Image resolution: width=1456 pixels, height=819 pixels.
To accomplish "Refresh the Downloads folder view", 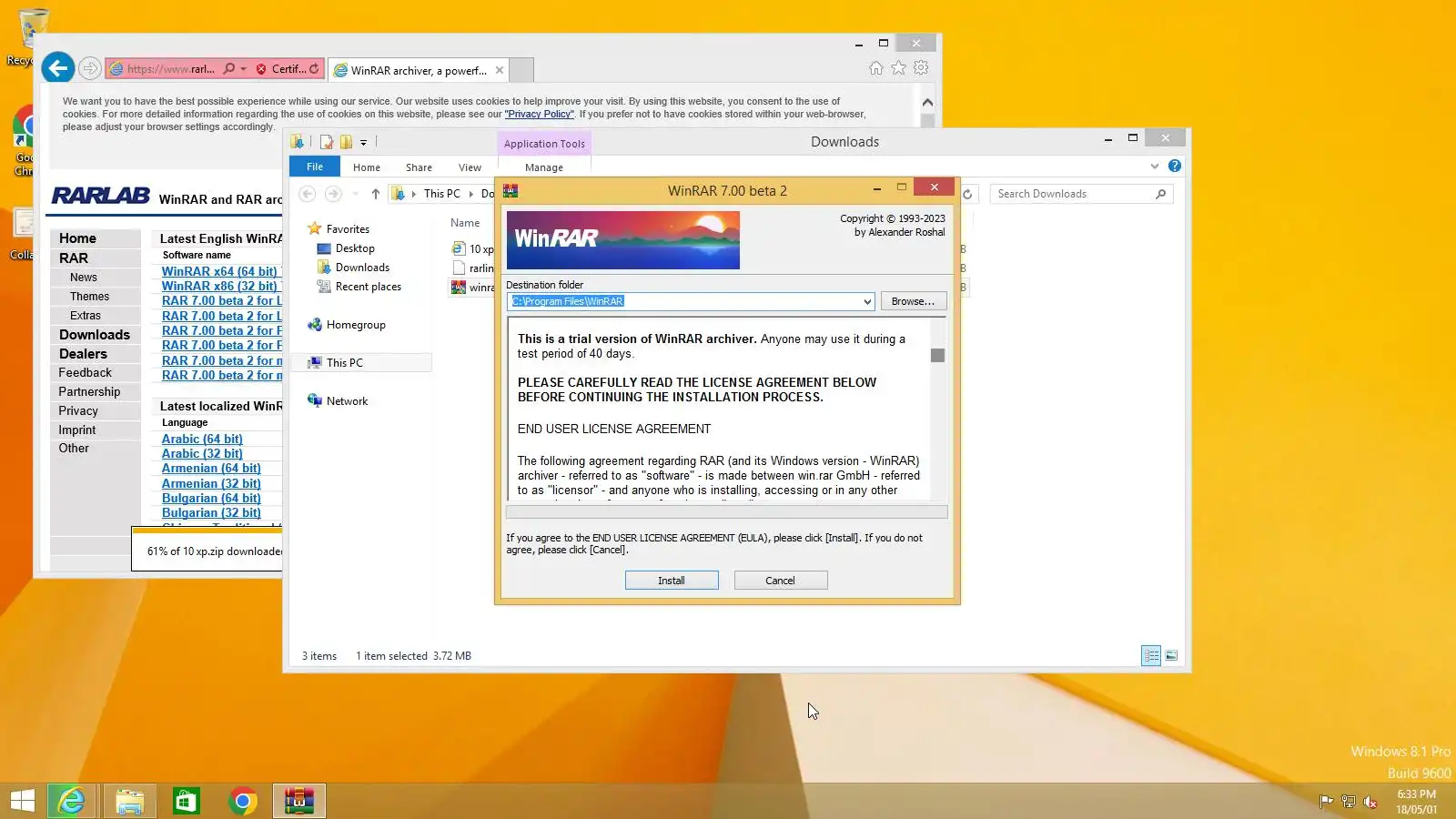I will coord(967,194).
